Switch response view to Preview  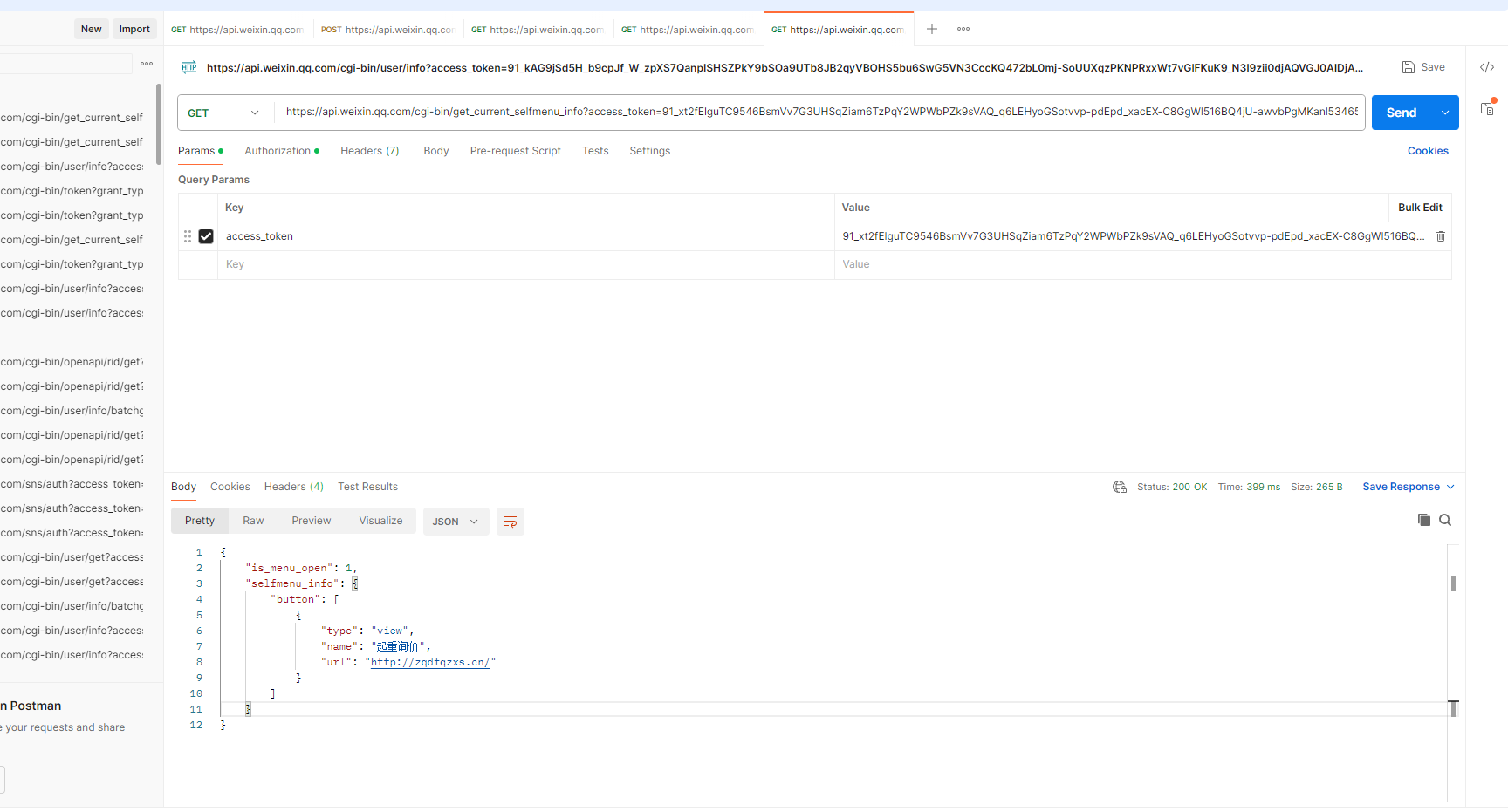pyautogui.click(x=312, y=521)
